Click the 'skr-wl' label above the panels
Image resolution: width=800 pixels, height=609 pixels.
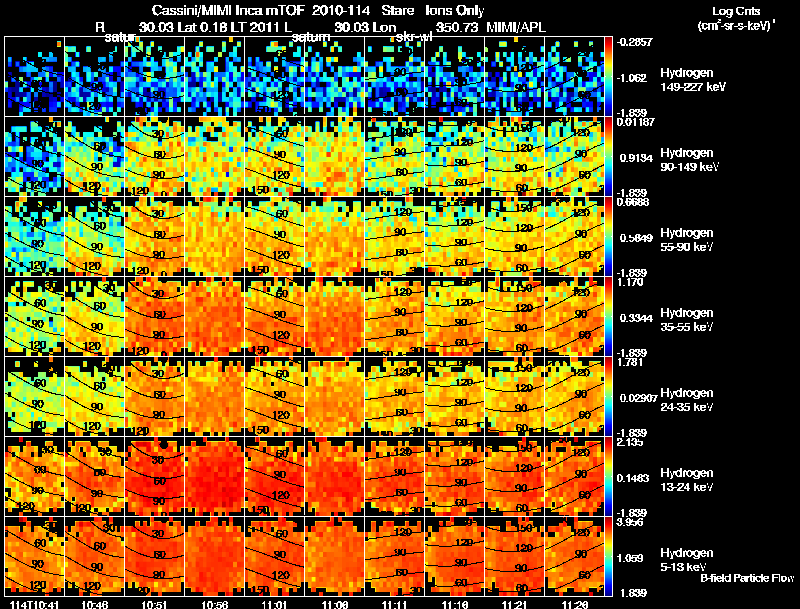[414, 37]
